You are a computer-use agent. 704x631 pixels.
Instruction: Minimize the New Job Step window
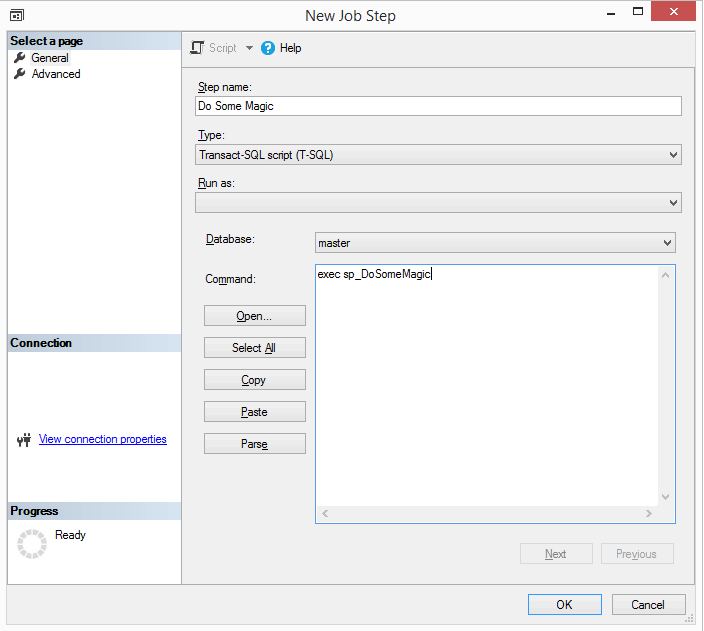[x=611, y=13]
